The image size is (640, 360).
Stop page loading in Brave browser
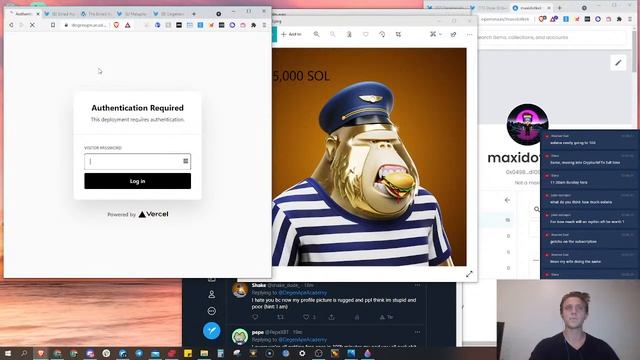(32, 25)
